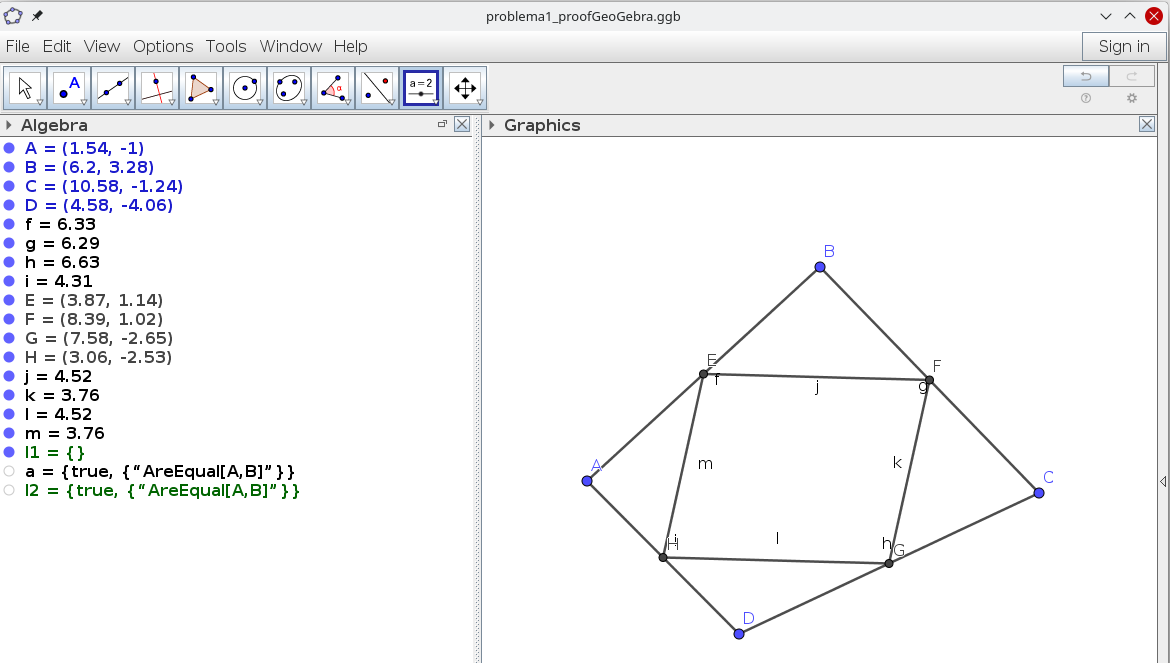Image resolution: width=1170 pixels, height=663 pixels.
Task: Click the GeoGebra app icon in title bar
Action: click(13, 16)
